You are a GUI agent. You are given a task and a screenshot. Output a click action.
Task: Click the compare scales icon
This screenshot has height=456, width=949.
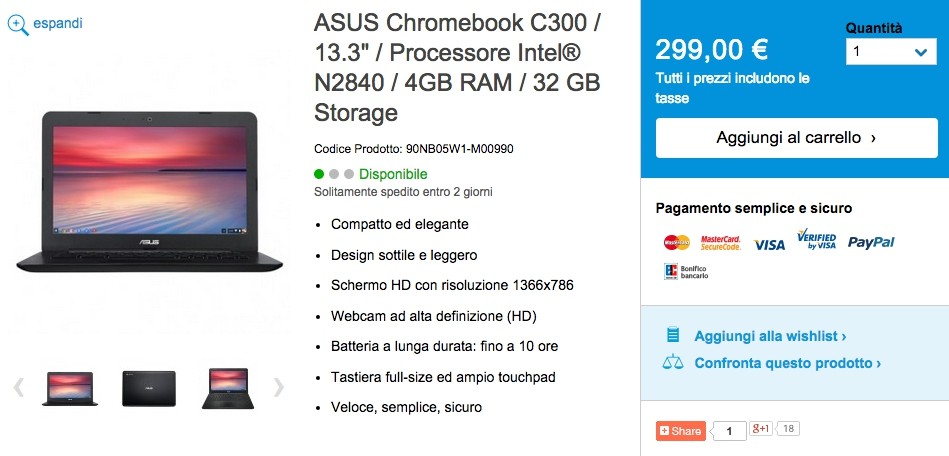click(674, 363)
